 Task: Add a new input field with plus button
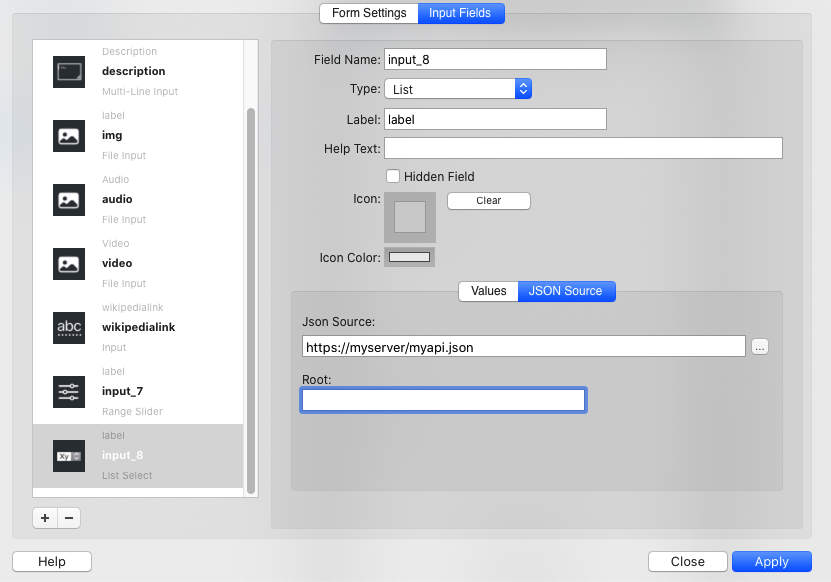coord(45,518)
